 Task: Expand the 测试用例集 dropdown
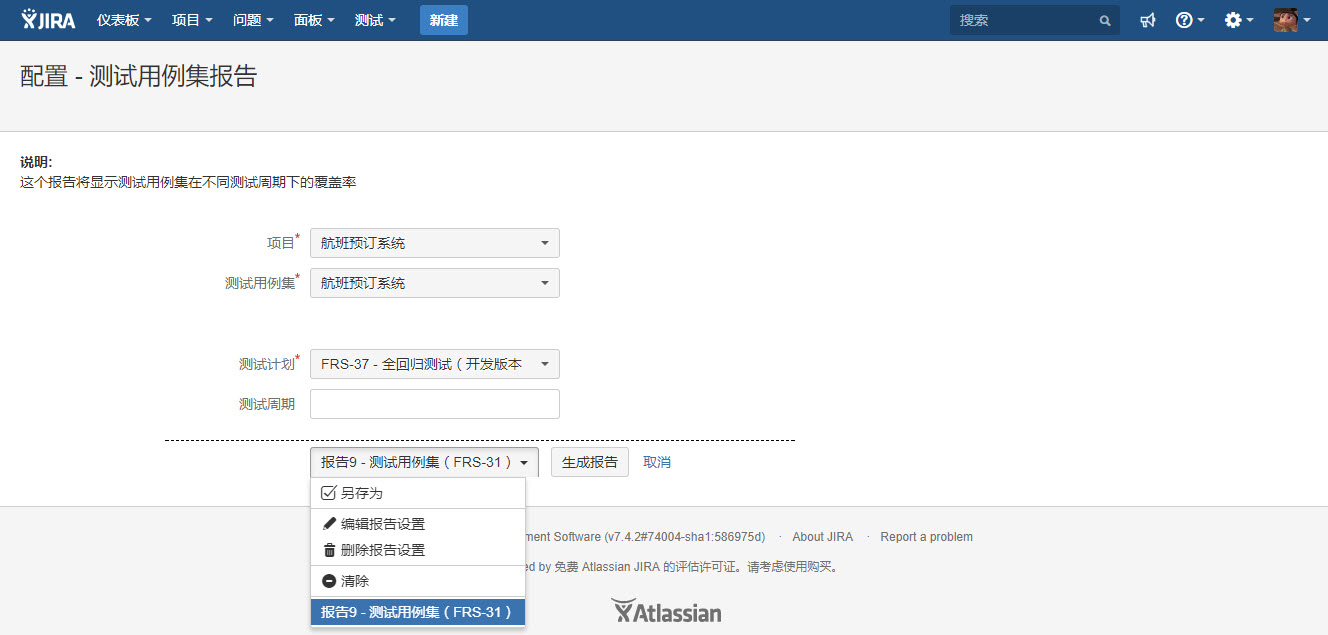435,283
